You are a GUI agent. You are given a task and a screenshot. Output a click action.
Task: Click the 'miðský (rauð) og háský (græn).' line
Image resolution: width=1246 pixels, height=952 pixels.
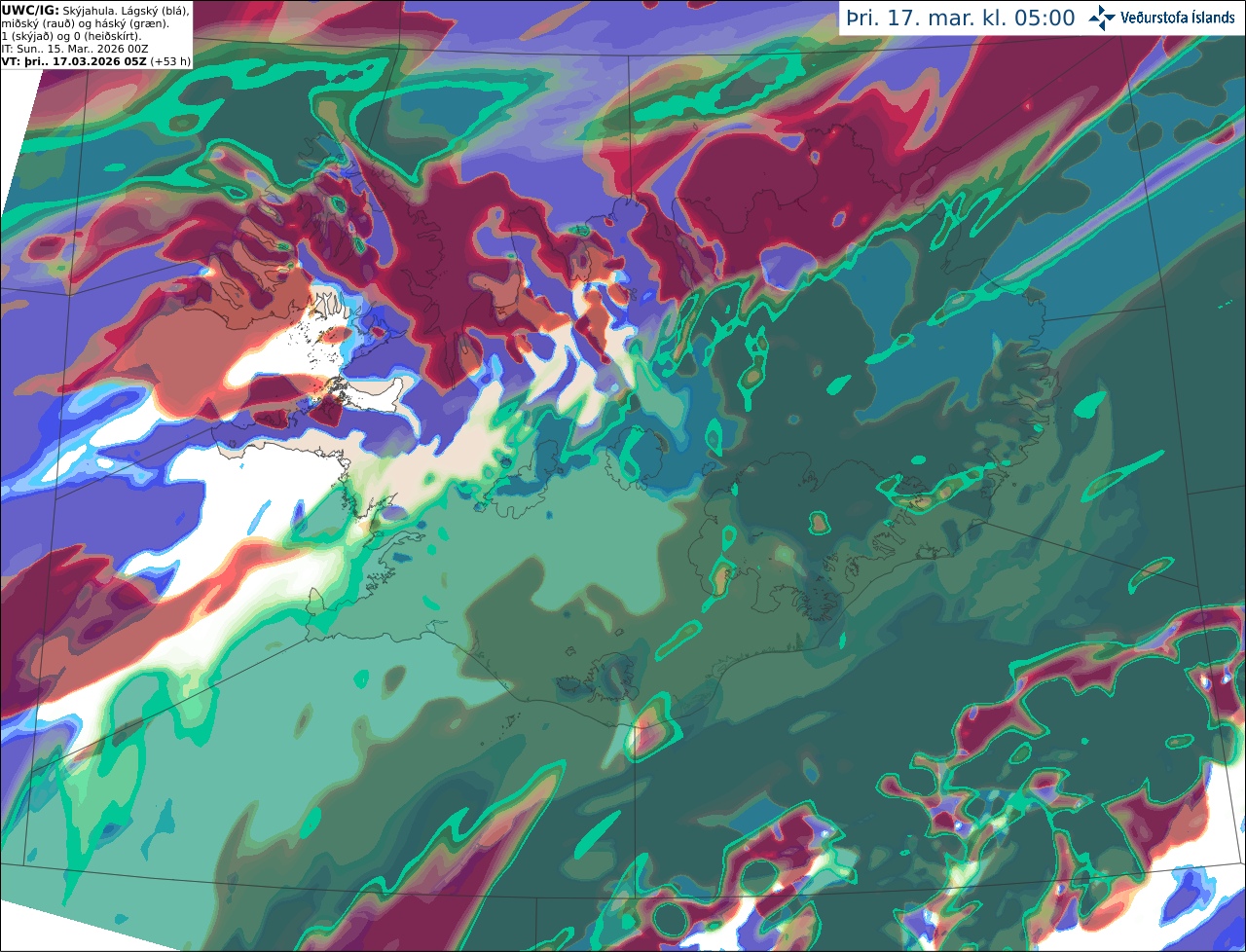(x=84, y=23)
